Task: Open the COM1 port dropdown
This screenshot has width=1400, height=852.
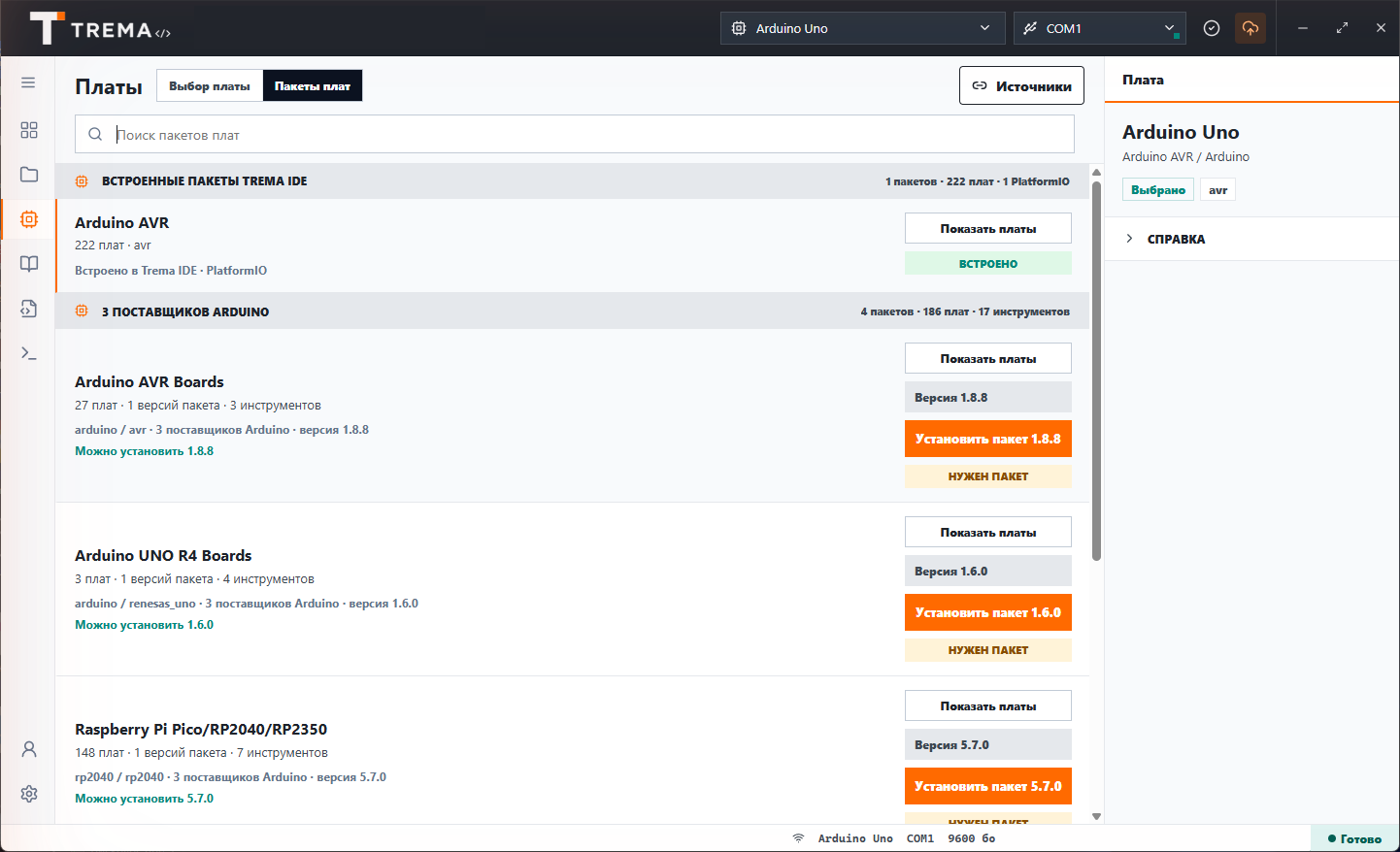Action: pos(1100,28)
